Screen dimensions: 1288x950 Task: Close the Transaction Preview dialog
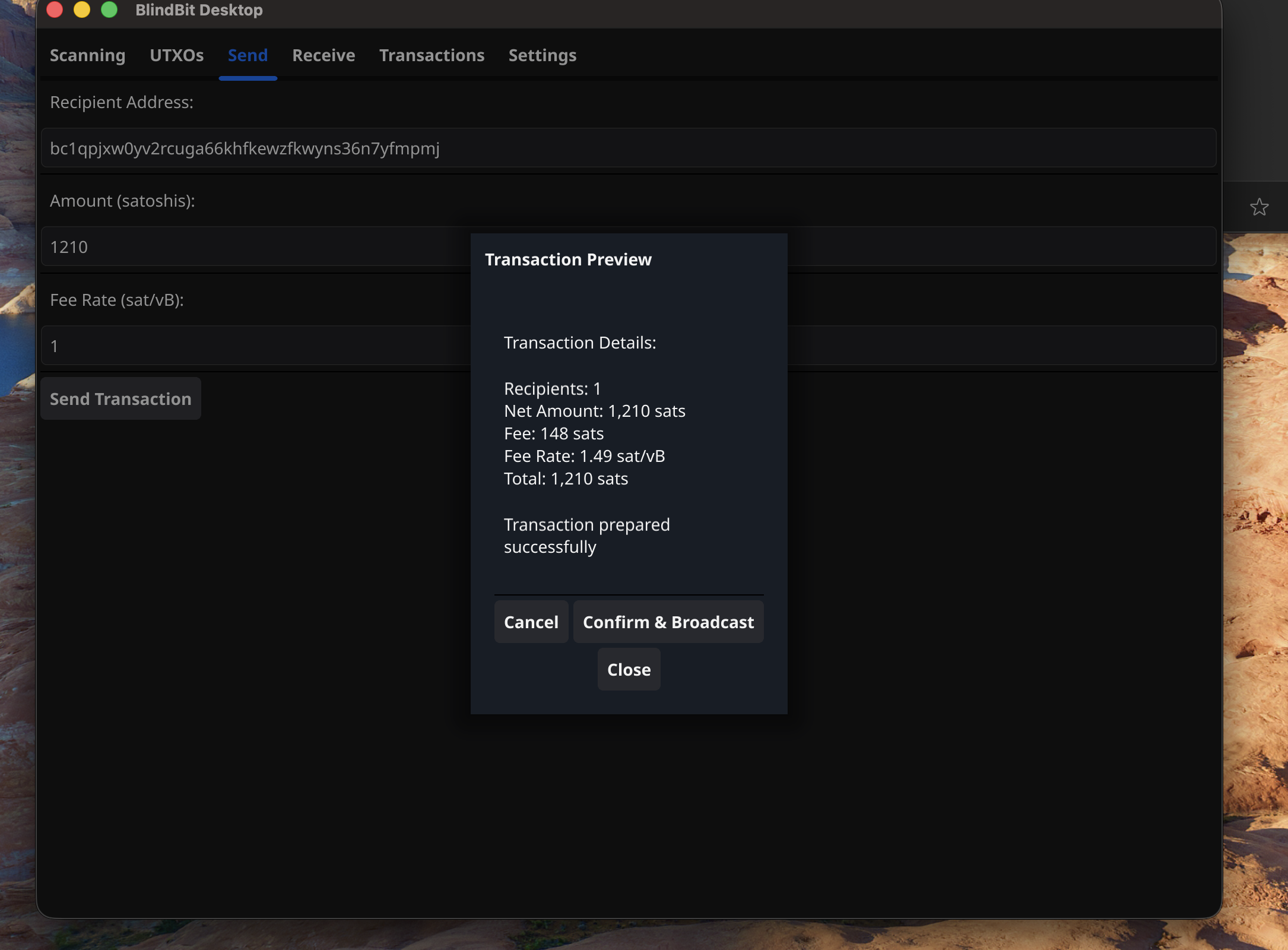pos(628,669)
